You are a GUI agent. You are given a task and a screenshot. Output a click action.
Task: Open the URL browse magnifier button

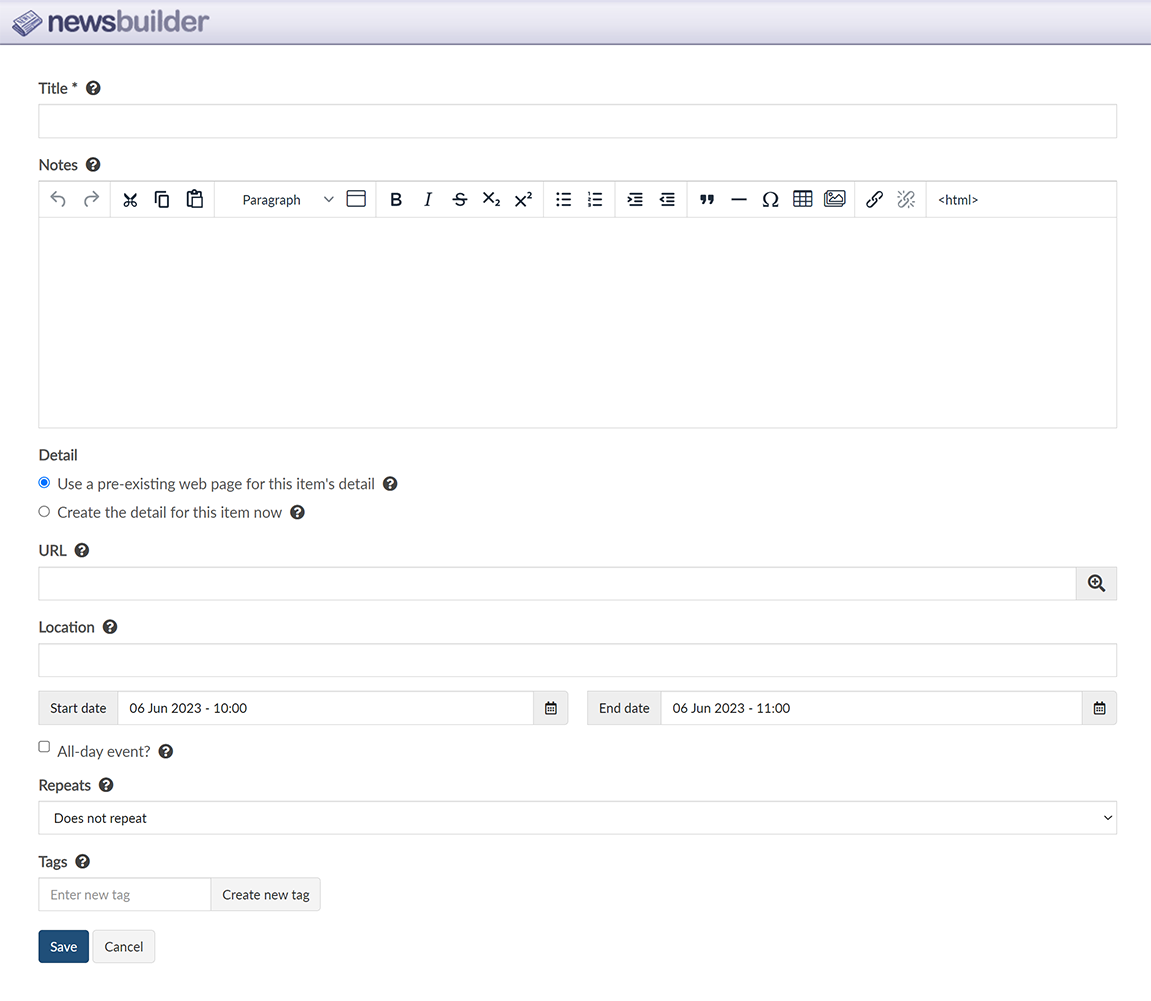[x=1096, y=584]
